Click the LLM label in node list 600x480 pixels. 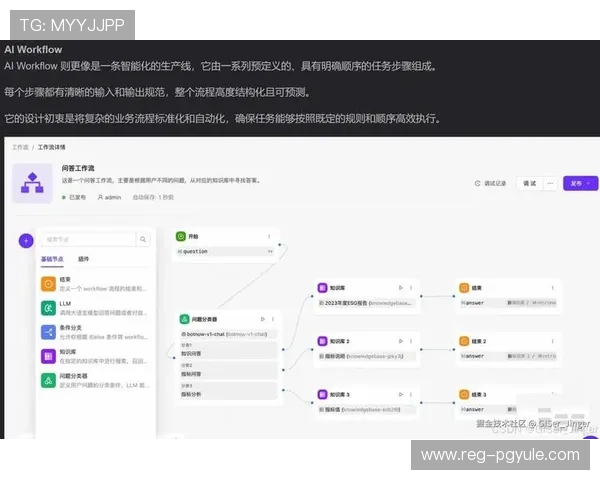tap(65, 304)
